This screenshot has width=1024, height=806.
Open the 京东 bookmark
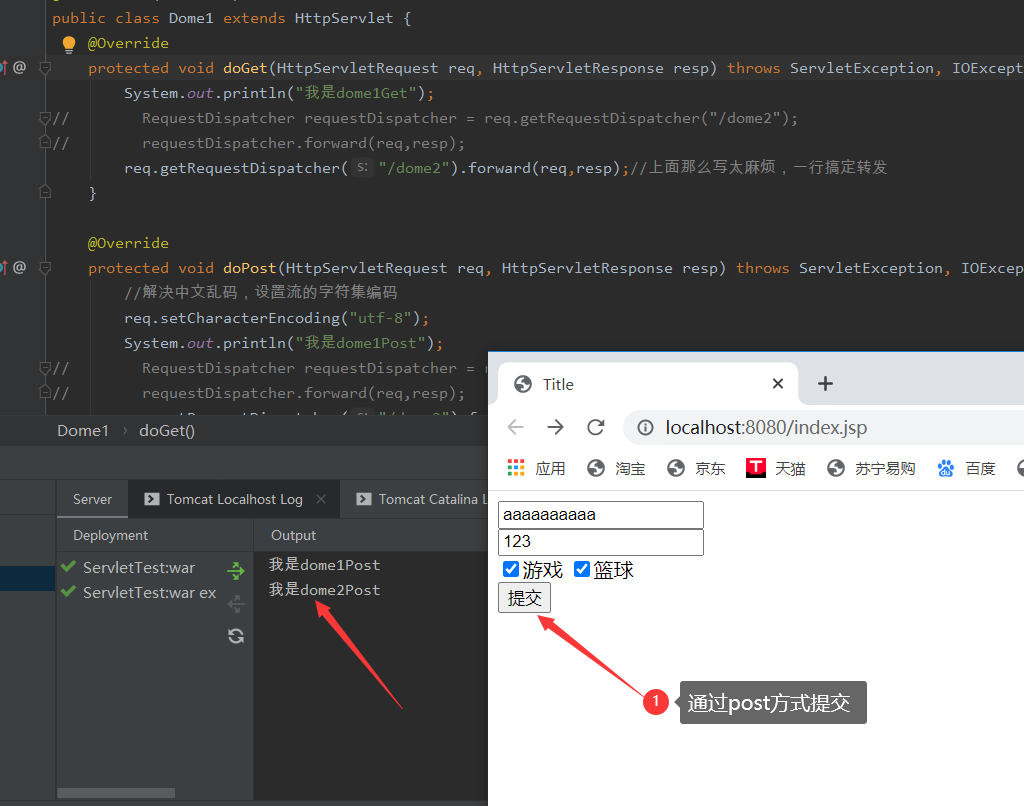(696, 468)
